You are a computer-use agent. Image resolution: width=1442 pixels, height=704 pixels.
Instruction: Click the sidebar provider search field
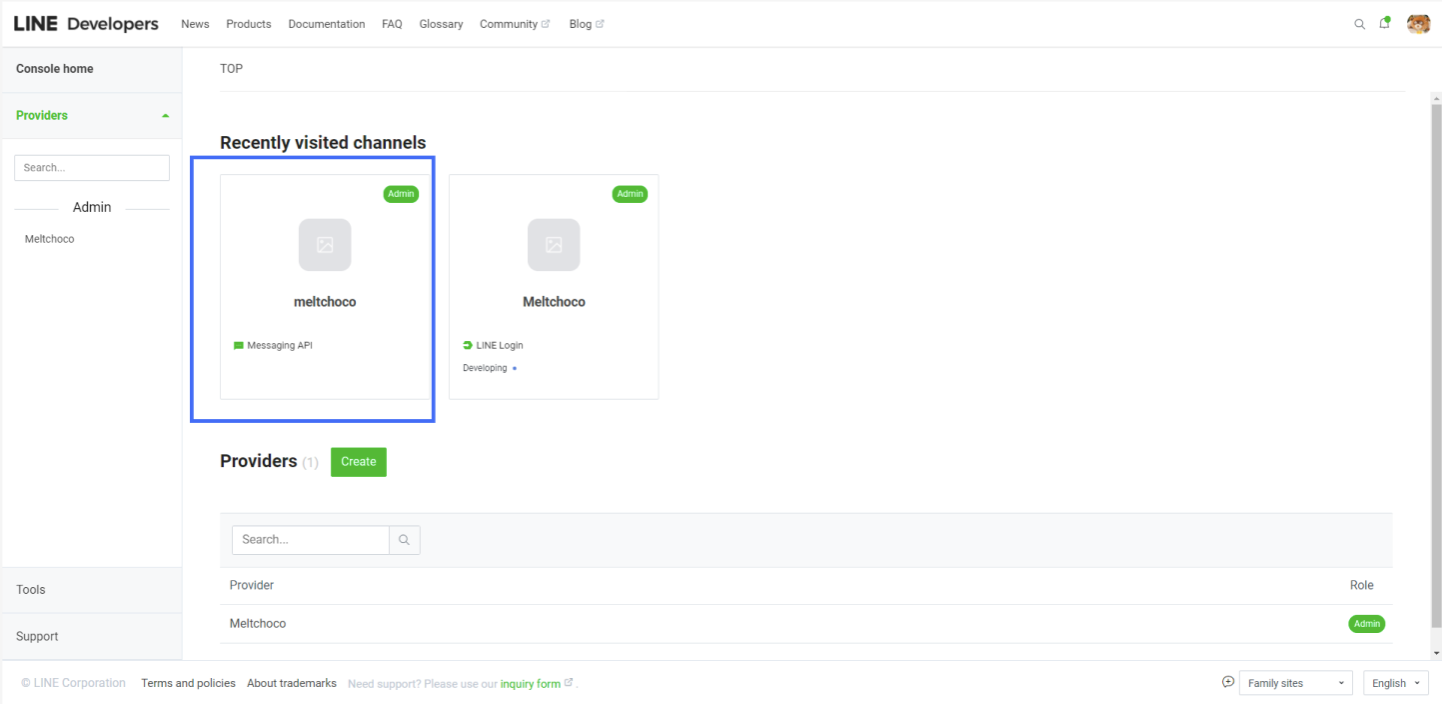[x=92, y=168]
